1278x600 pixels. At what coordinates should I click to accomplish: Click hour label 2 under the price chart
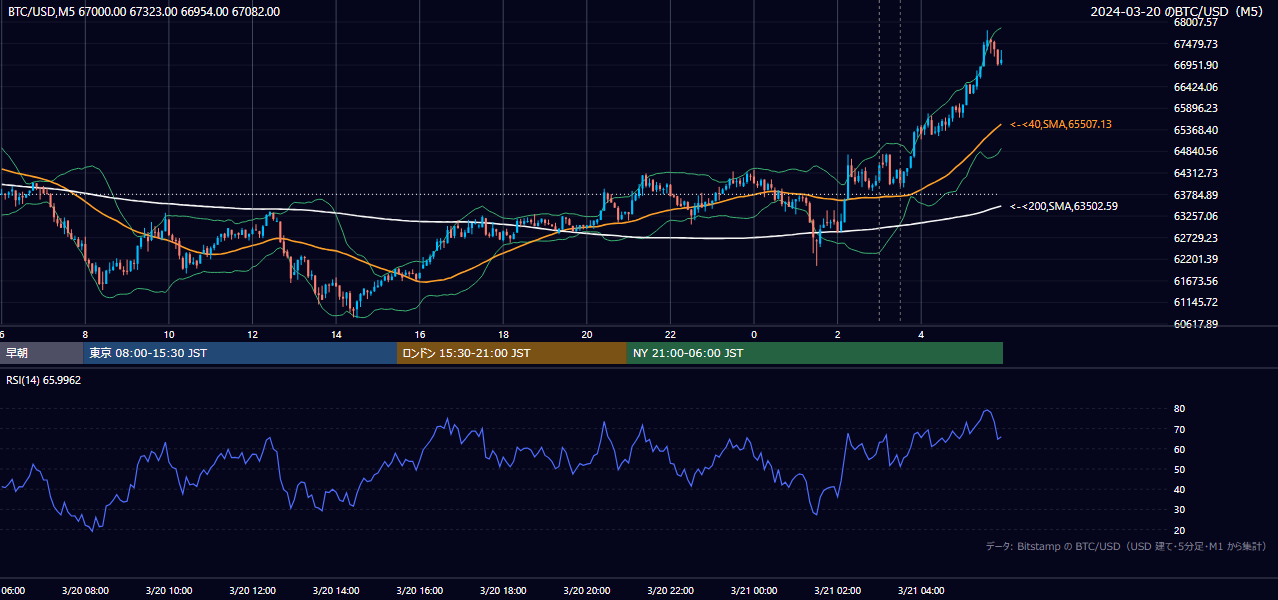click(x=838, y=334)
